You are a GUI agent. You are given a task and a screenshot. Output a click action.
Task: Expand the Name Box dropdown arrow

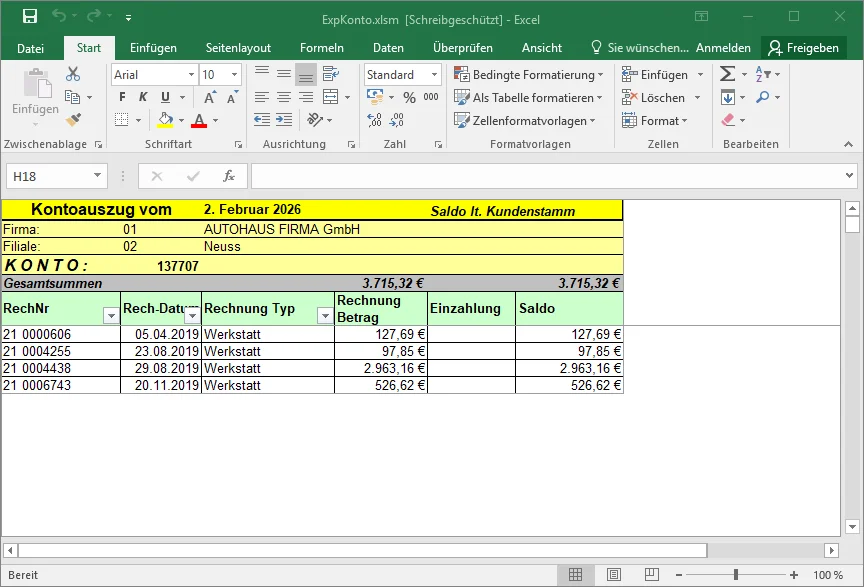[97, 176]
